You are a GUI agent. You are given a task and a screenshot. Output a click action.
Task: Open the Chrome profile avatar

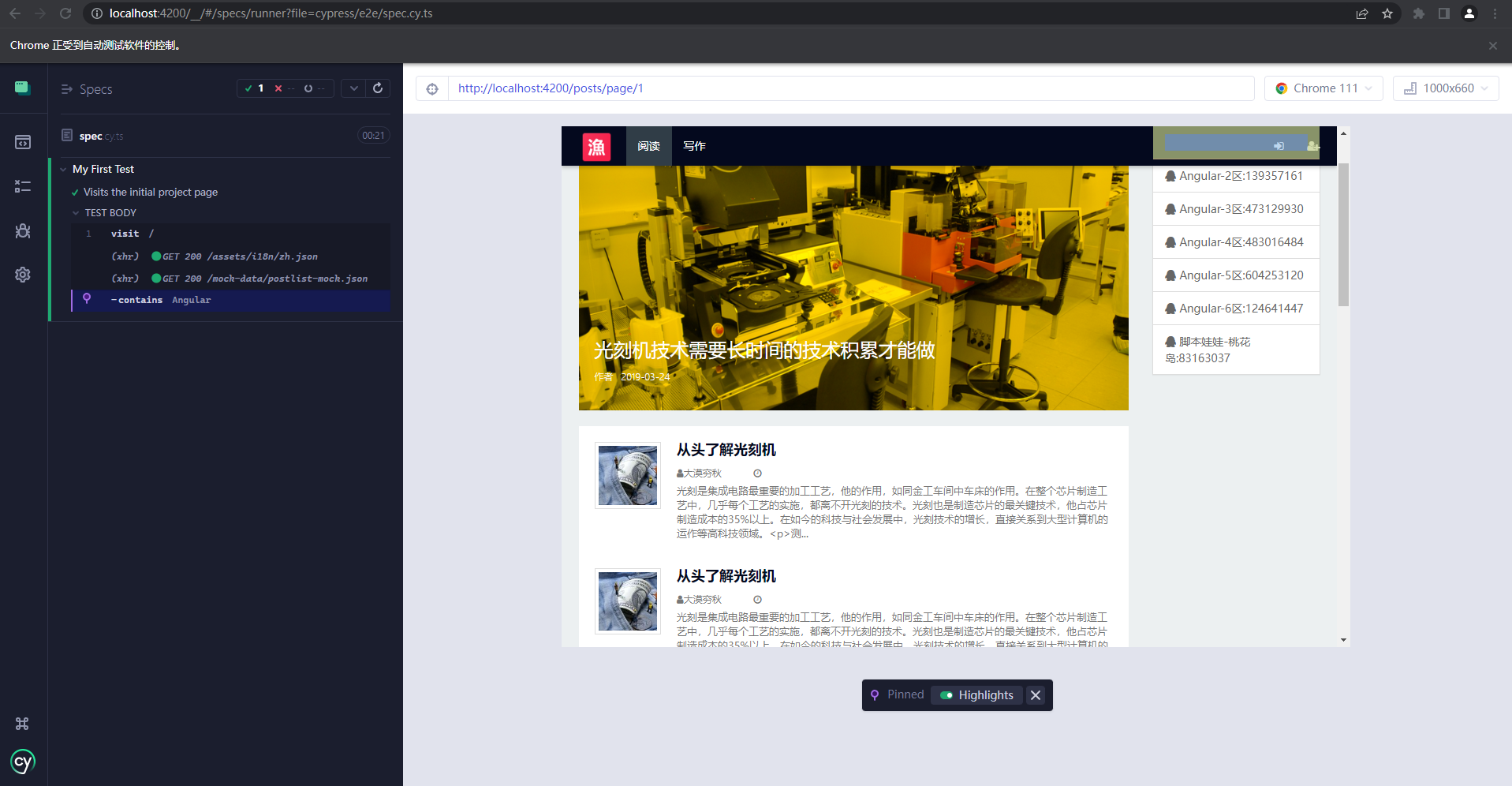[1469, 13]
